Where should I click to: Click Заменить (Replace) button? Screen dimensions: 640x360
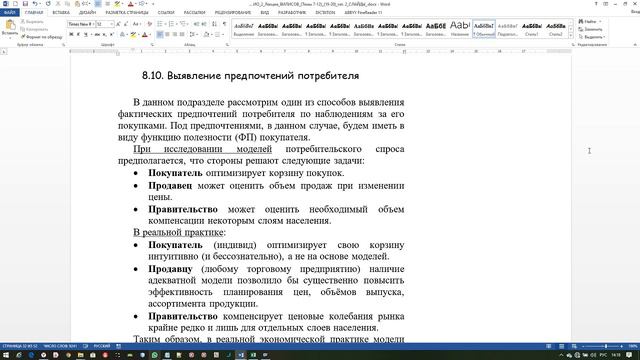(x=590, y=29)
